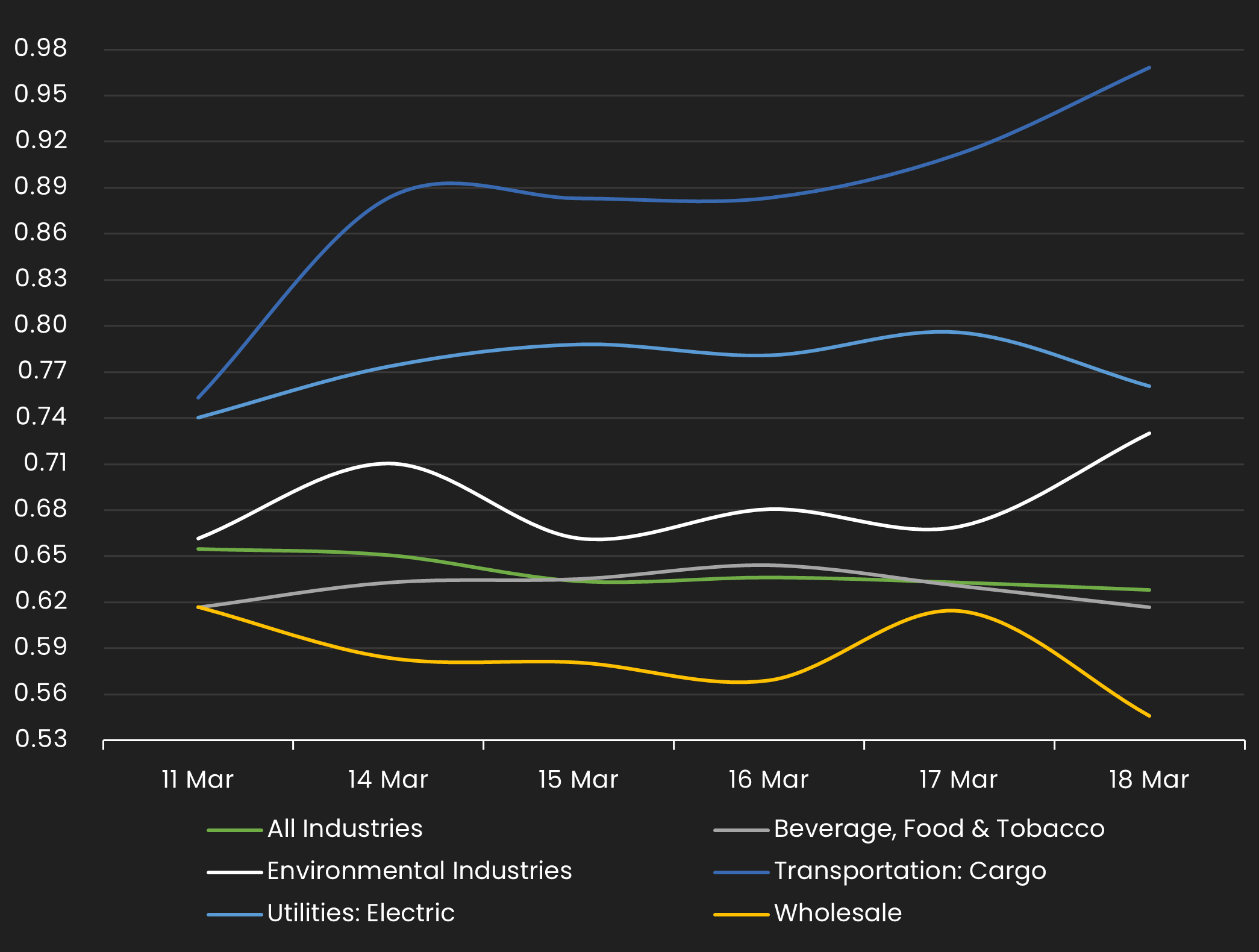Click the 17 Mar axis label
The width and height of the screenshot is (1259, 952).
[x=958, y=780]
